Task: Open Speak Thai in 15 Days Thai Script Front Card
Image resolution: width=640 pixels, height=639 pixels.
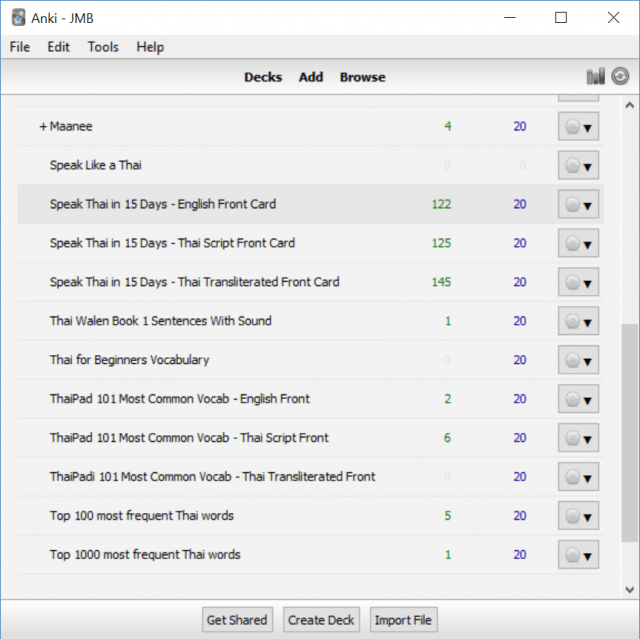Action: (172, 243)
